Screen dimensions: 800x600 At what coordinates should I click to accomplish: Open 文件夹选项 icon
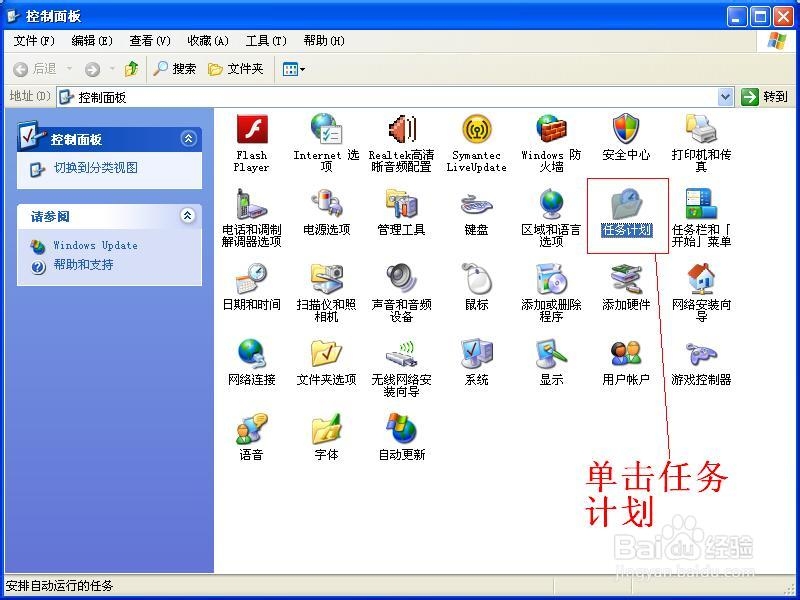[x=327, y=354]
